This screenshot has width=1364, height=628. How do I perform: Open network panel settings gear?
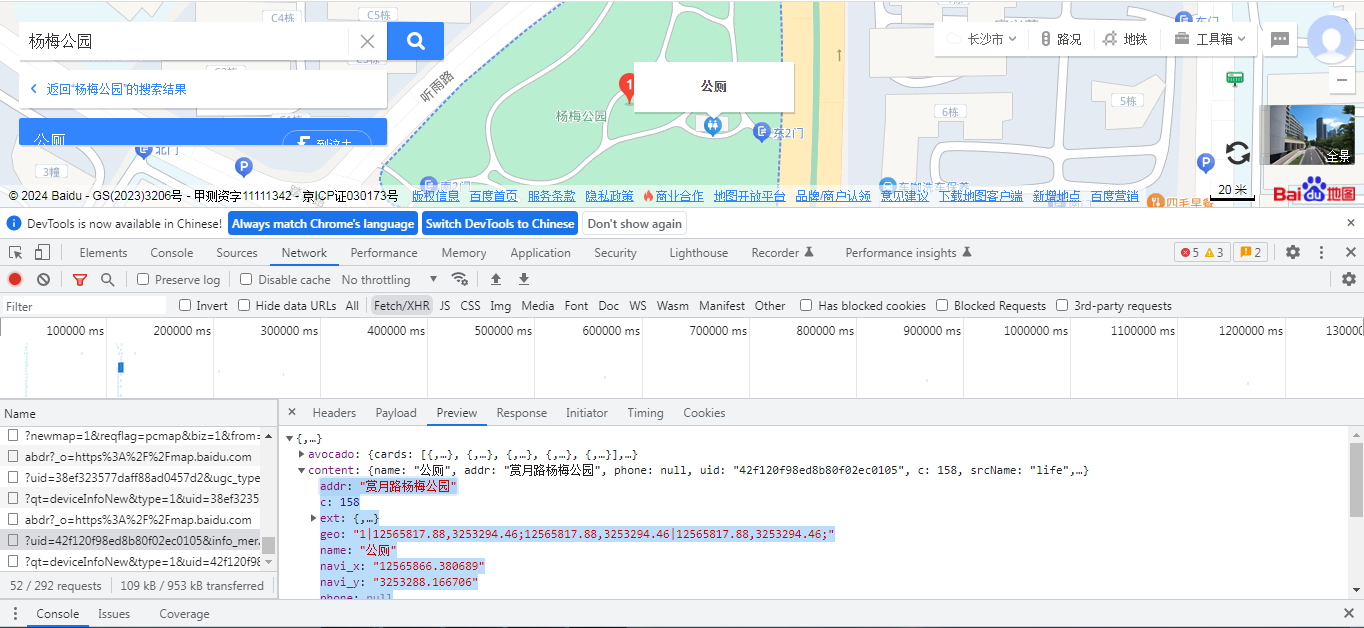(x=1348, y=279)
